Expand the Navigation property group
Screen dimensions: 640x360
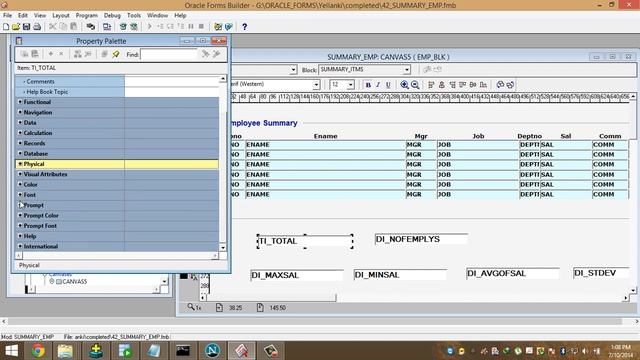[20, 112]
